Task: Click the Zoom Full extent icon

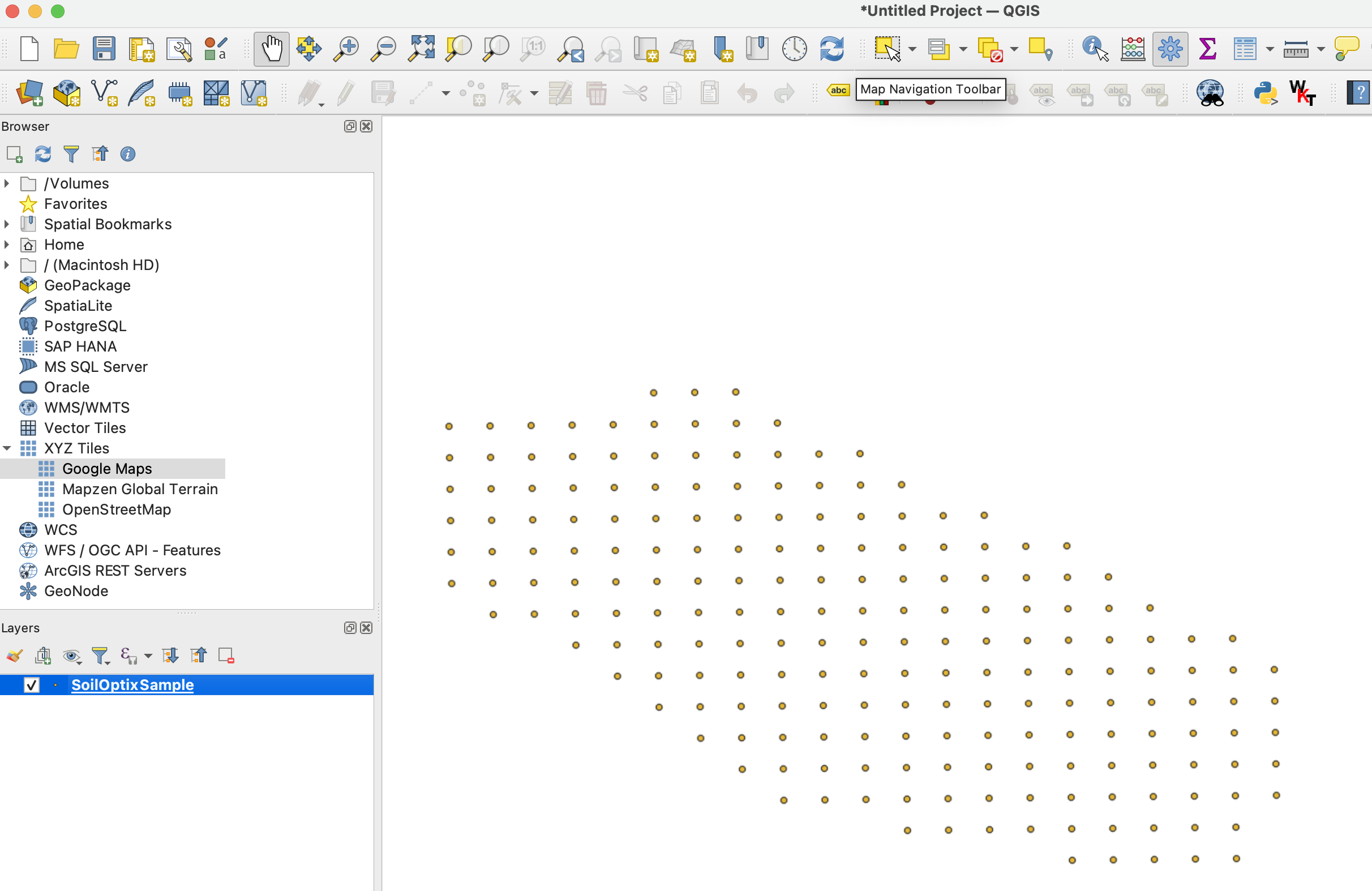Action: click(x=422, y=49)
